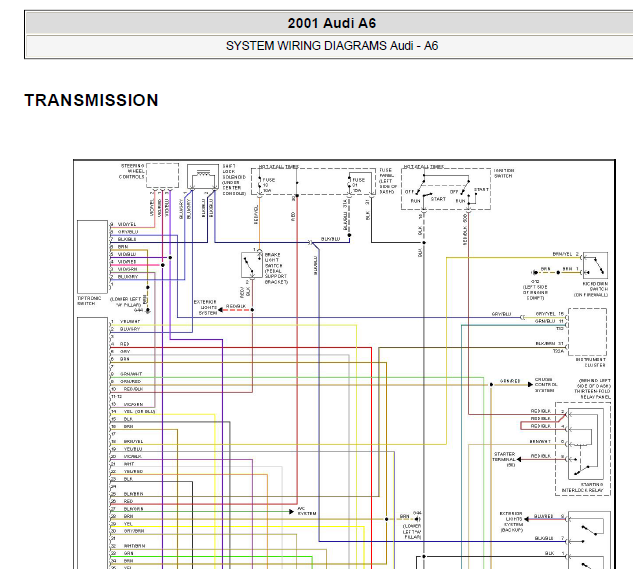Click the 'FUSE 10 10A' label
This screenshot has width=633, height=569.
(x=268, y=185)
